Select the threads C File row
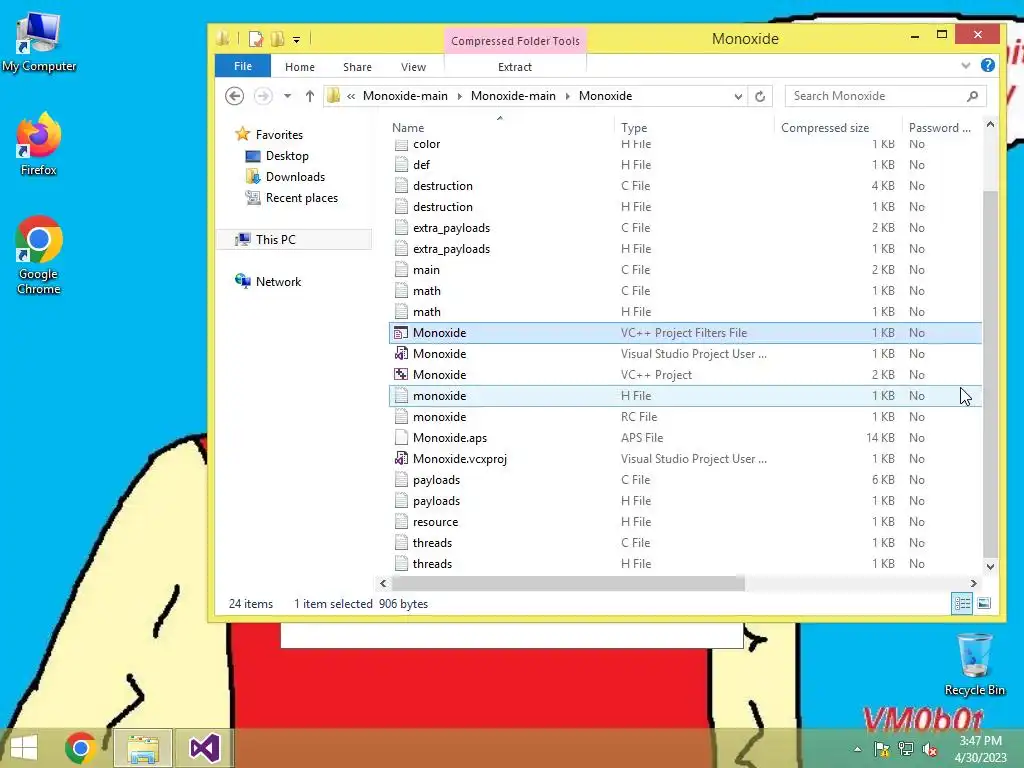 coord(685,543)
